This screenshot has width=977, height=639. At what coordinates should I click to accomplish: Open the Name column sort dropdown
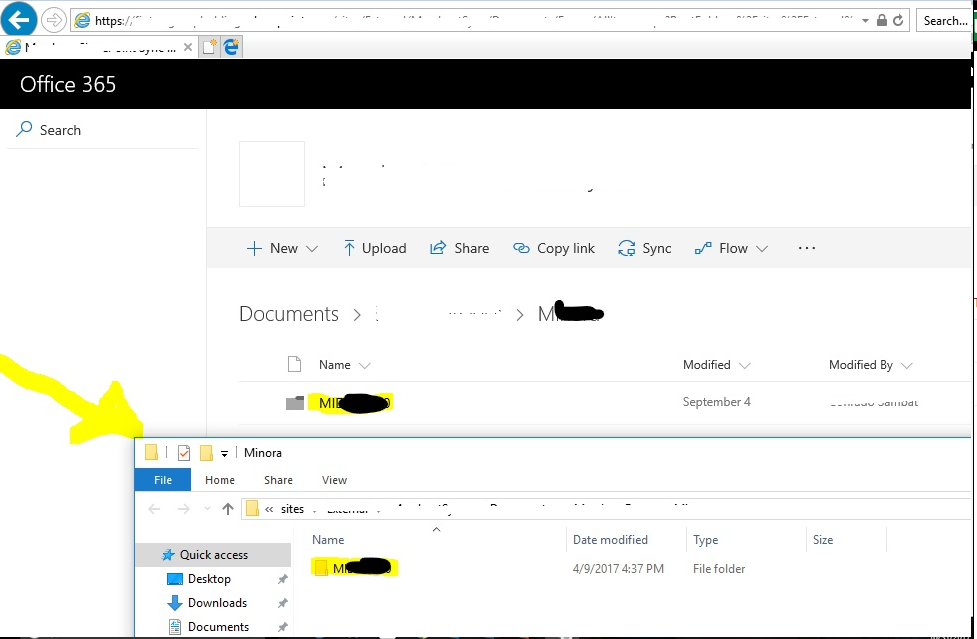coord(364,365)
